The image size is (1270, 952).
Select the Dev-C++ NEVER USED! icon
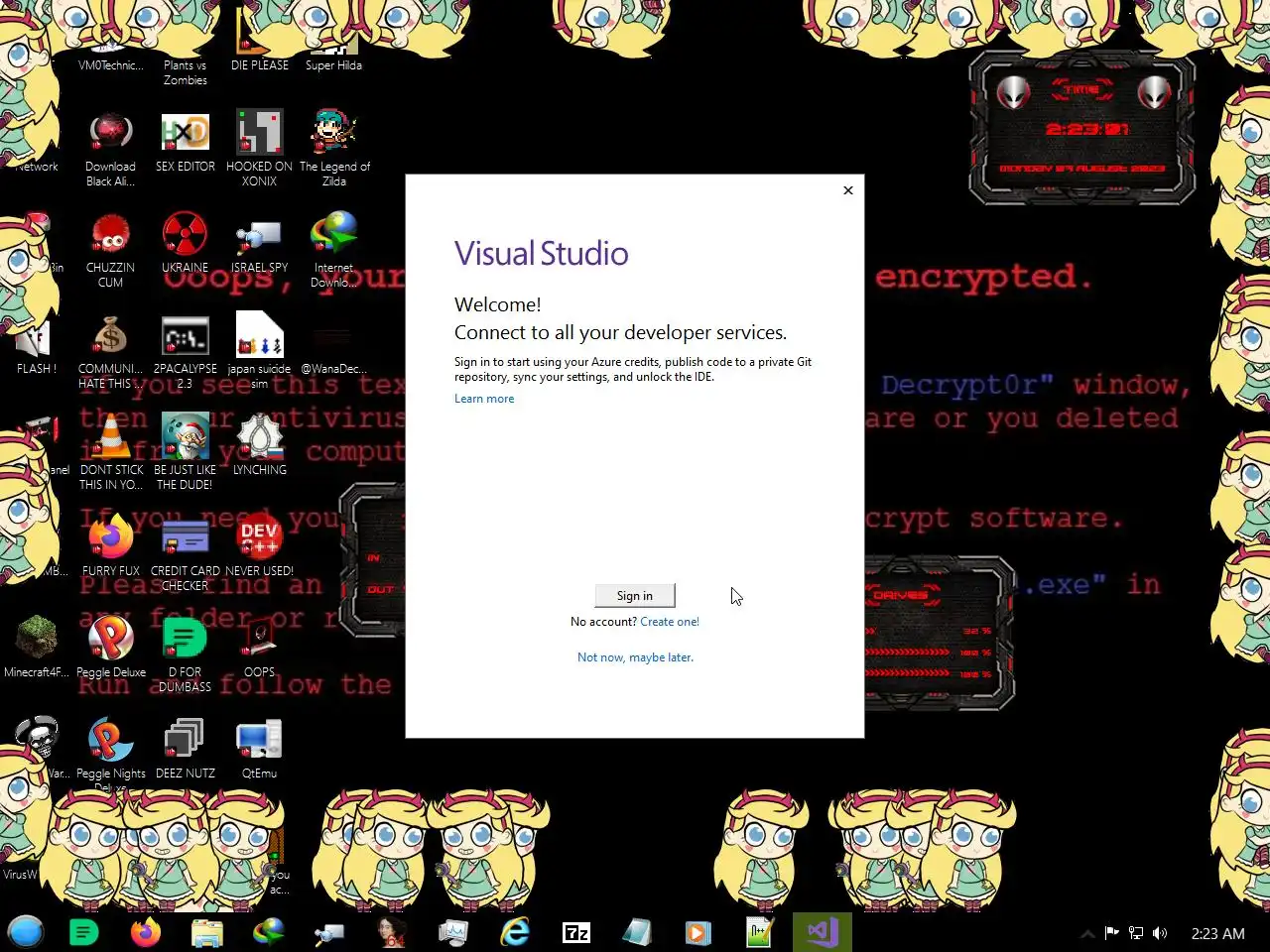click(x=259, y=545)
